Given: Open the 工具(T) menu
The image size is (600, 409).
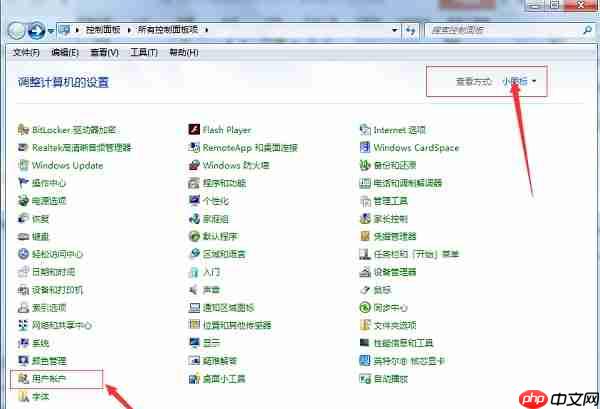Looking at the screenshot, I should 144,52.
